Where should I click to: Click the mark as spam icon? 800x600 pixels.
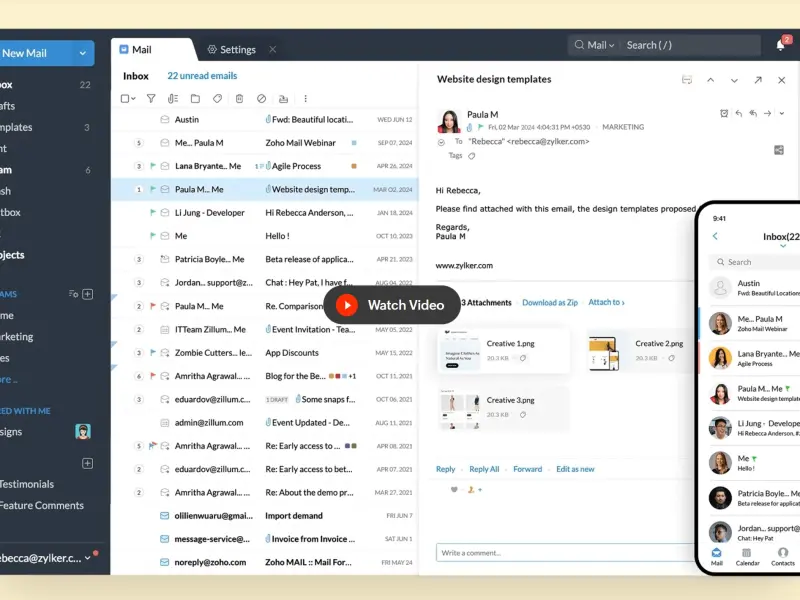click(x=261, y=99)
